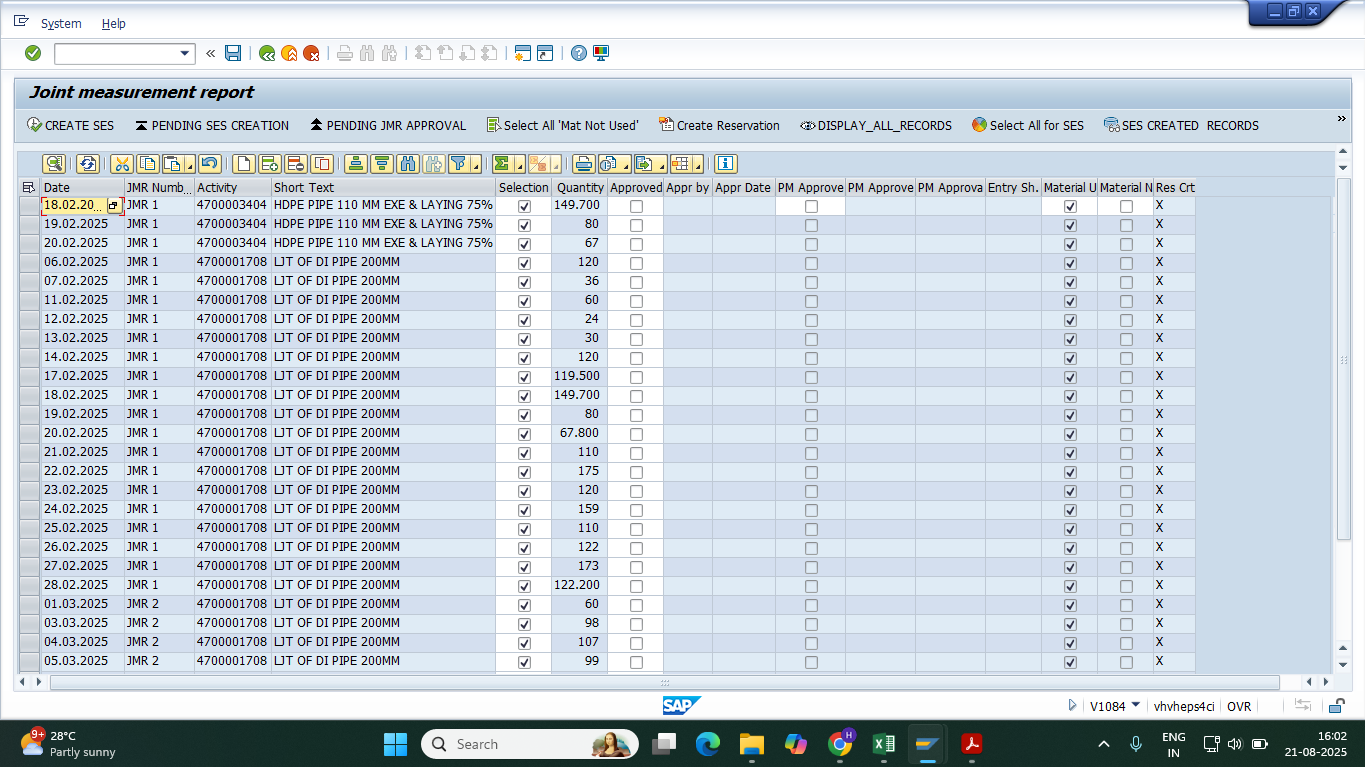The image size is (1365, 767).
Task: Click the Undo icon in grid toolbar
Action: pos(209,164)
